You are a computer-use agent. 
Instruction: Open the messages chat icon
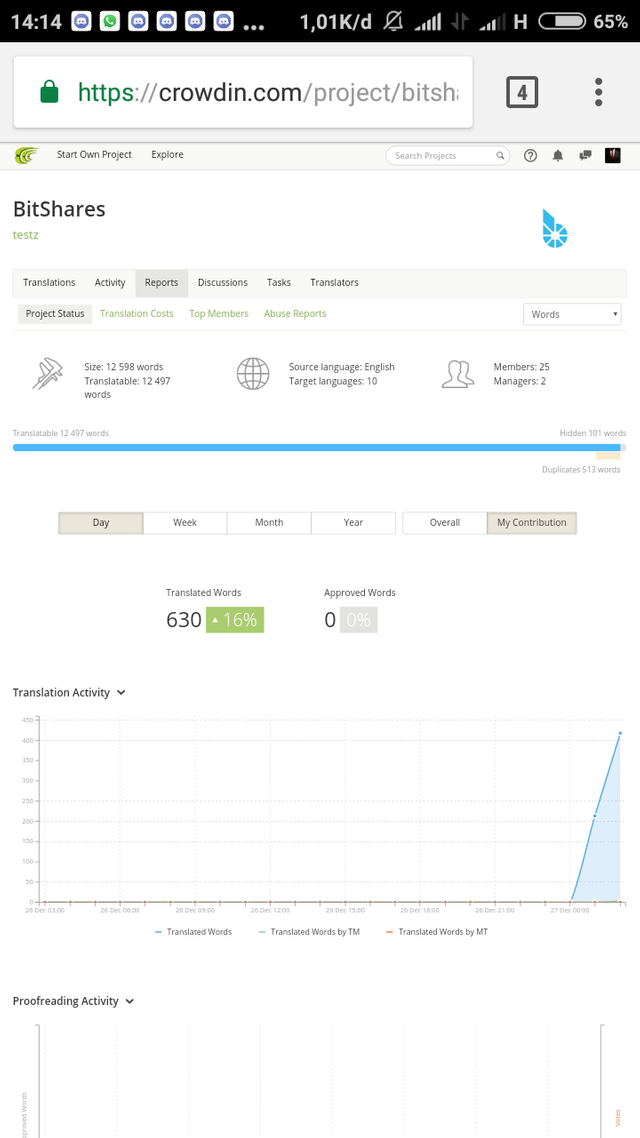(586, 155)
